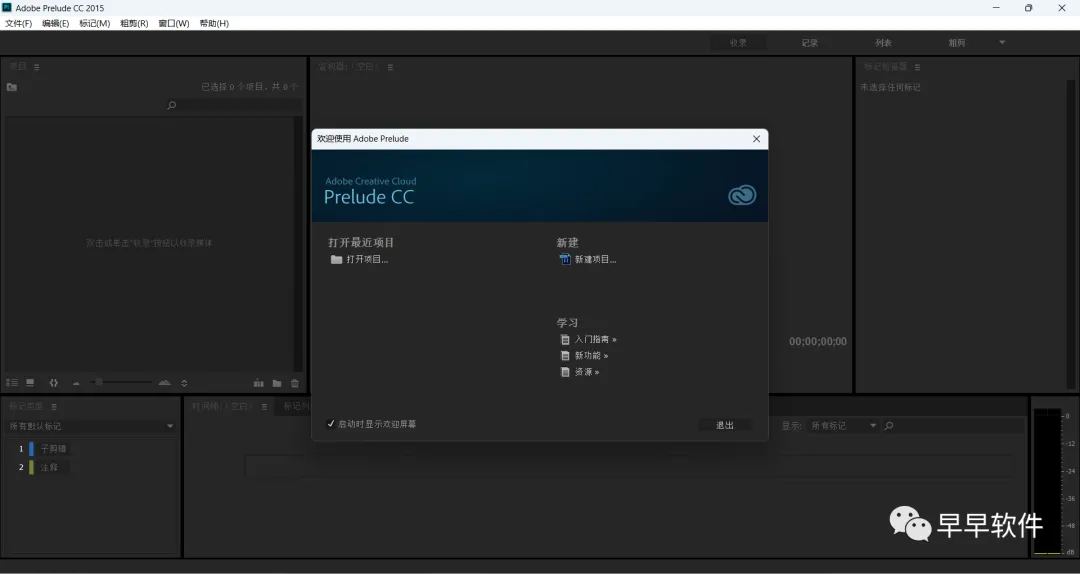
Task: Switch to the 列表 workspace
Action: point(884,43)
